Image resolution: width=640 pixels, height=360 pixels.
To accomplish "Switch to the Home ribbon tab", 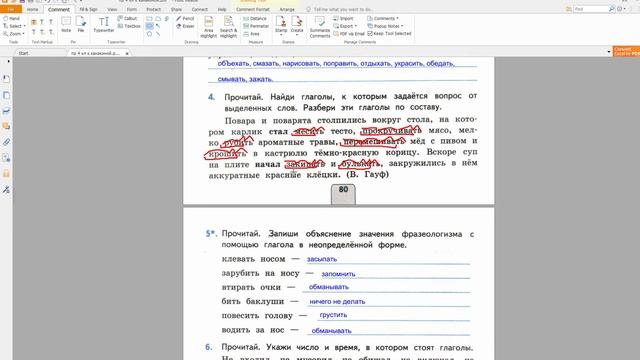I will point(32,9).
